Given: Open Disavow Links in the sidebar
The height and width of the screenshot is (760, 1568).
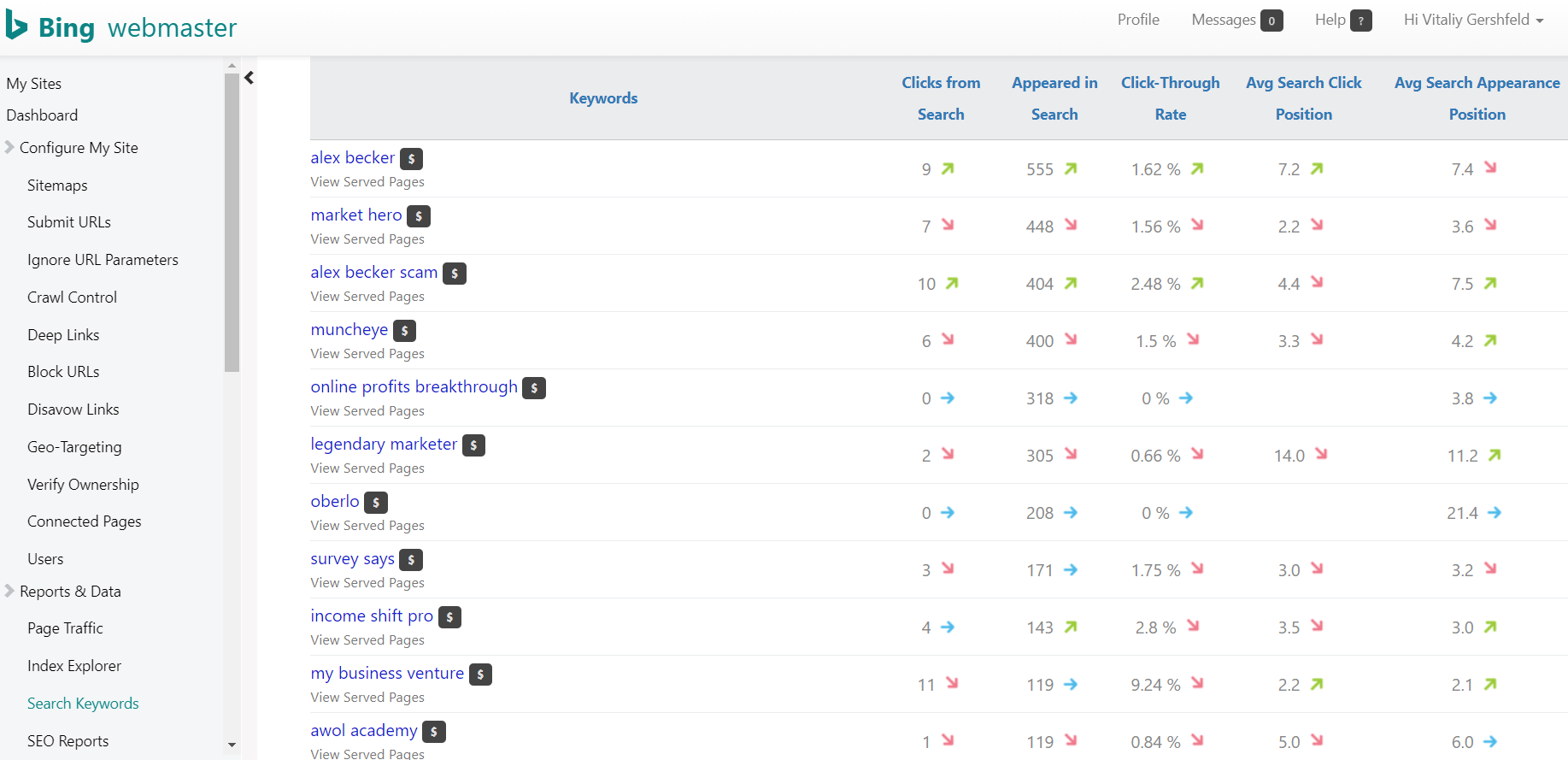Looking at the screenshot, I should tap(73, 409).
